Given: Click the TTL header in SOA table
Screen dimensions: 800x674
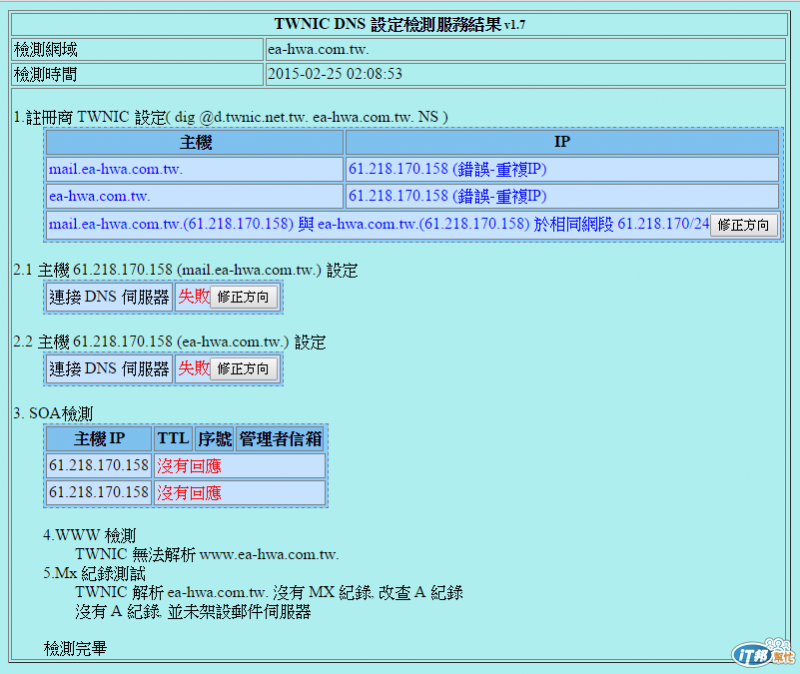Looking at the screenshot, I should point(173,439).
